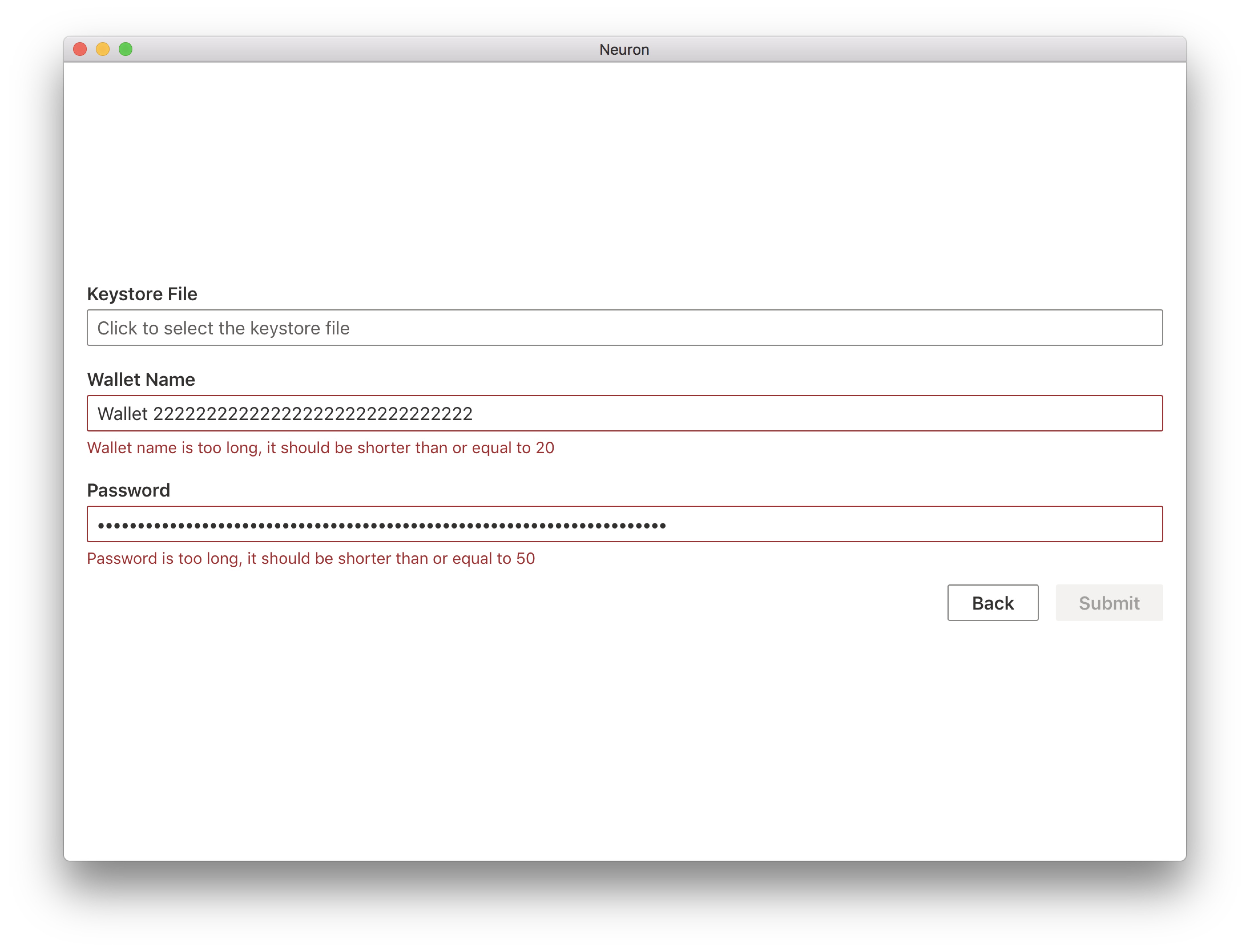
Task: Click the password too long error text
Action: pyautogui.click(x=311, y=558)
